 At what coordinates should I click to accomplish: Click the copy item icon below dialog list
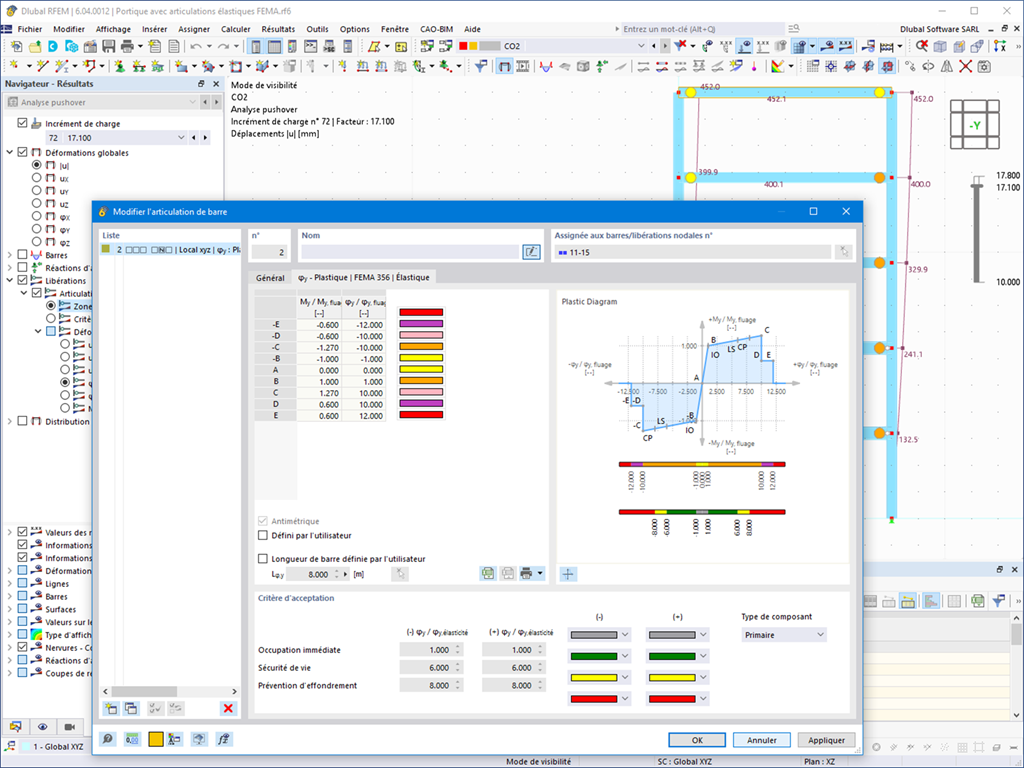coord(131,708)
